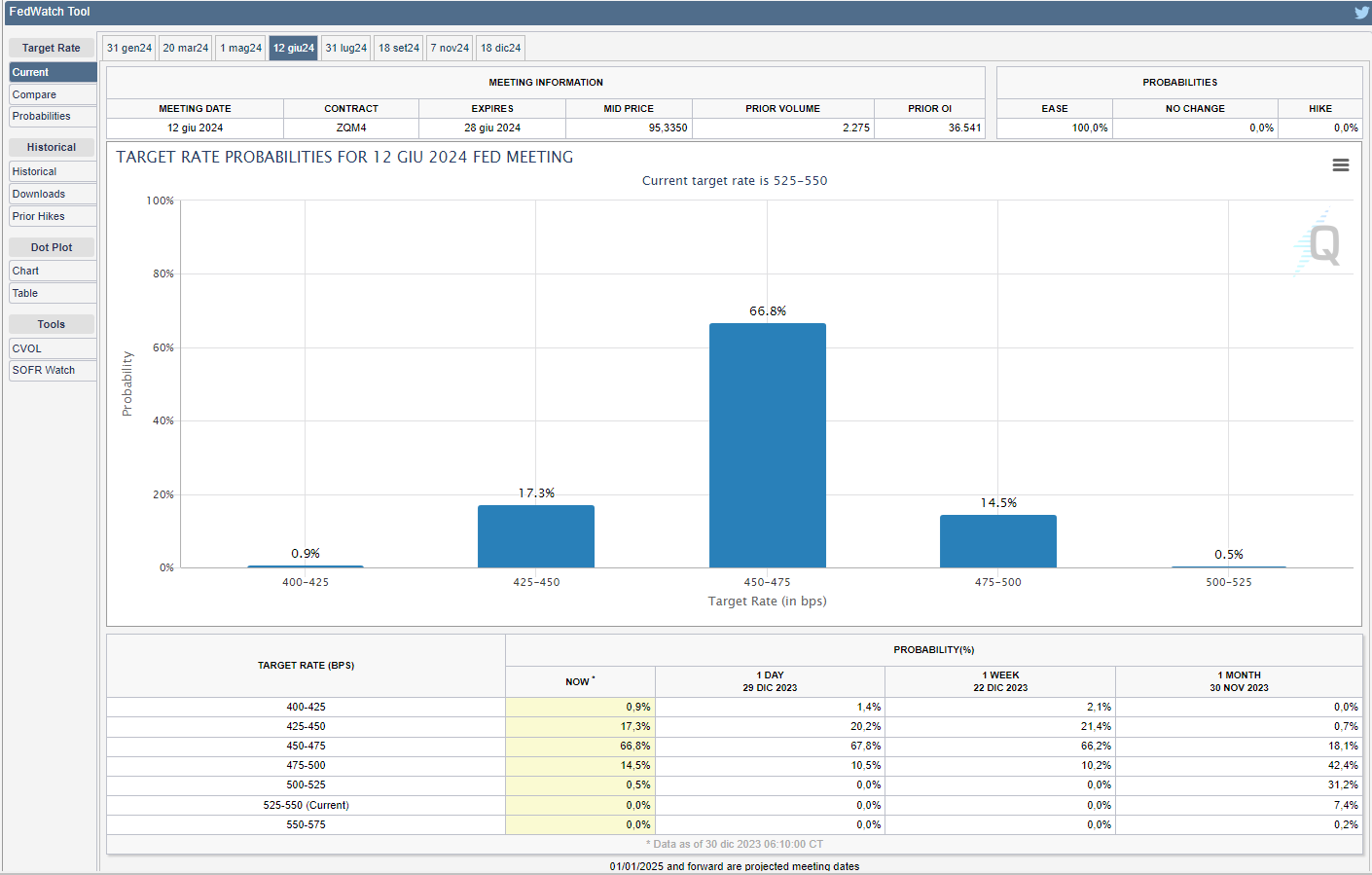Select the 31 gen24 meeting tab
This screenshot has width=1372, height=875.
pyautogui.click(x=129, y=48)
